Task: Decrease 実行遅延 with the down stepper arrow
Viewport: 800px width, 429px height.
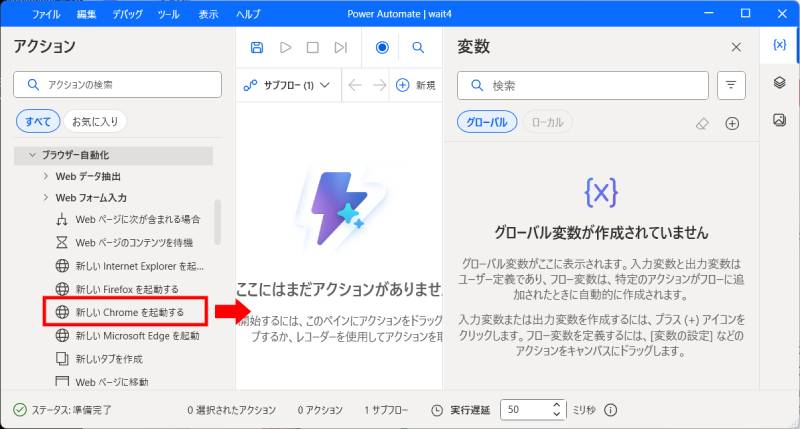Action: (x=557, y=414)
